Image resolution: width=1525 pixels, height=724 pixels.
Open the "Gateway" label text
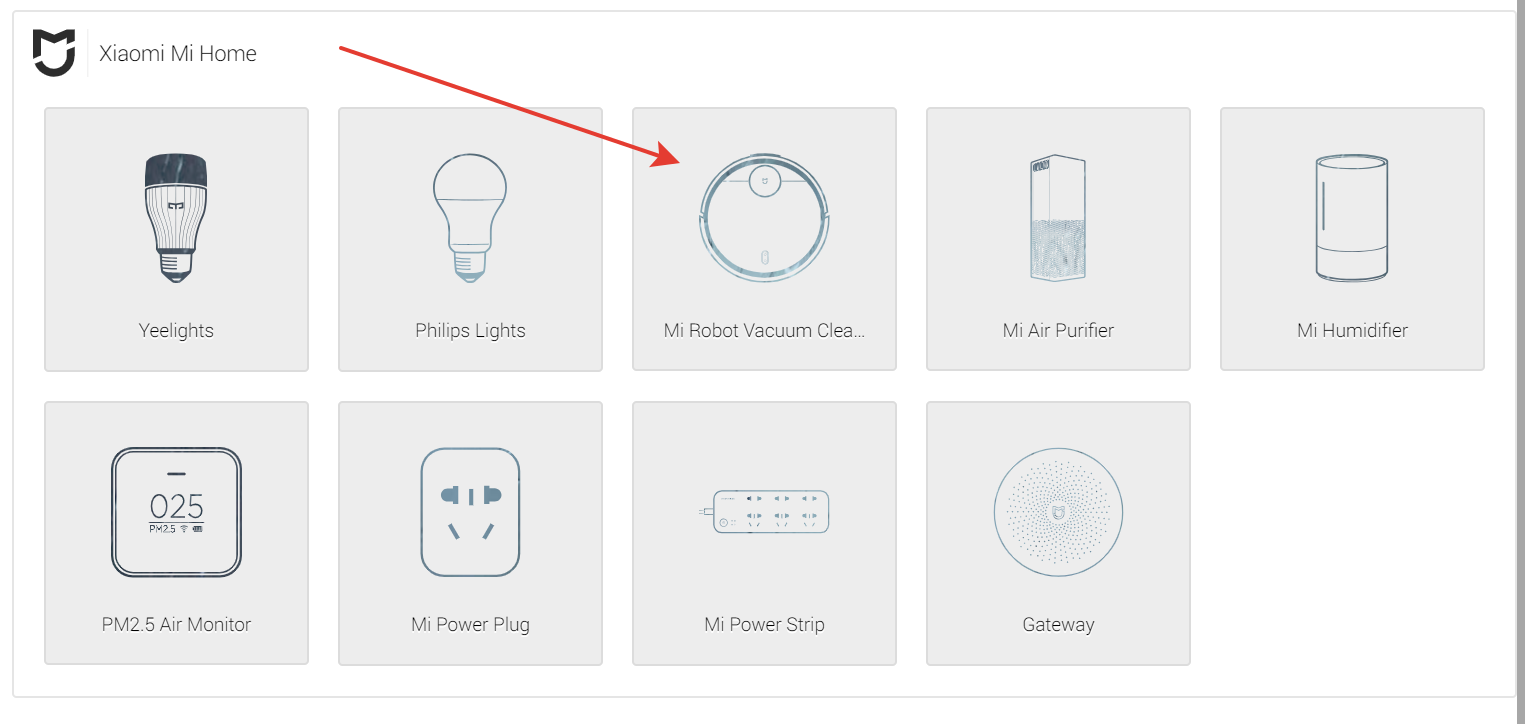(x=1058, y=624)
